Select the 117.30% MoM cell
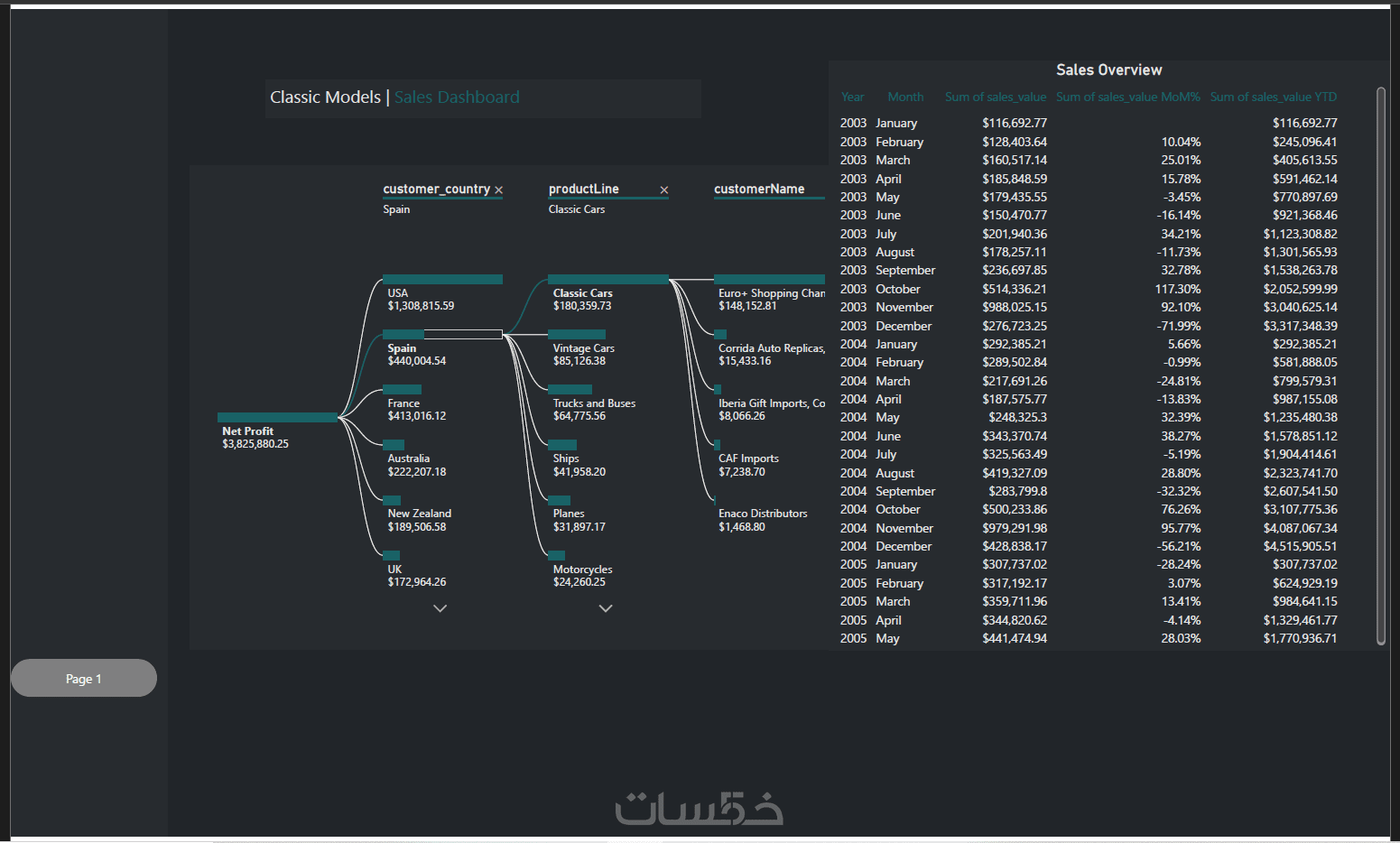 click(x=1178, y=290)
